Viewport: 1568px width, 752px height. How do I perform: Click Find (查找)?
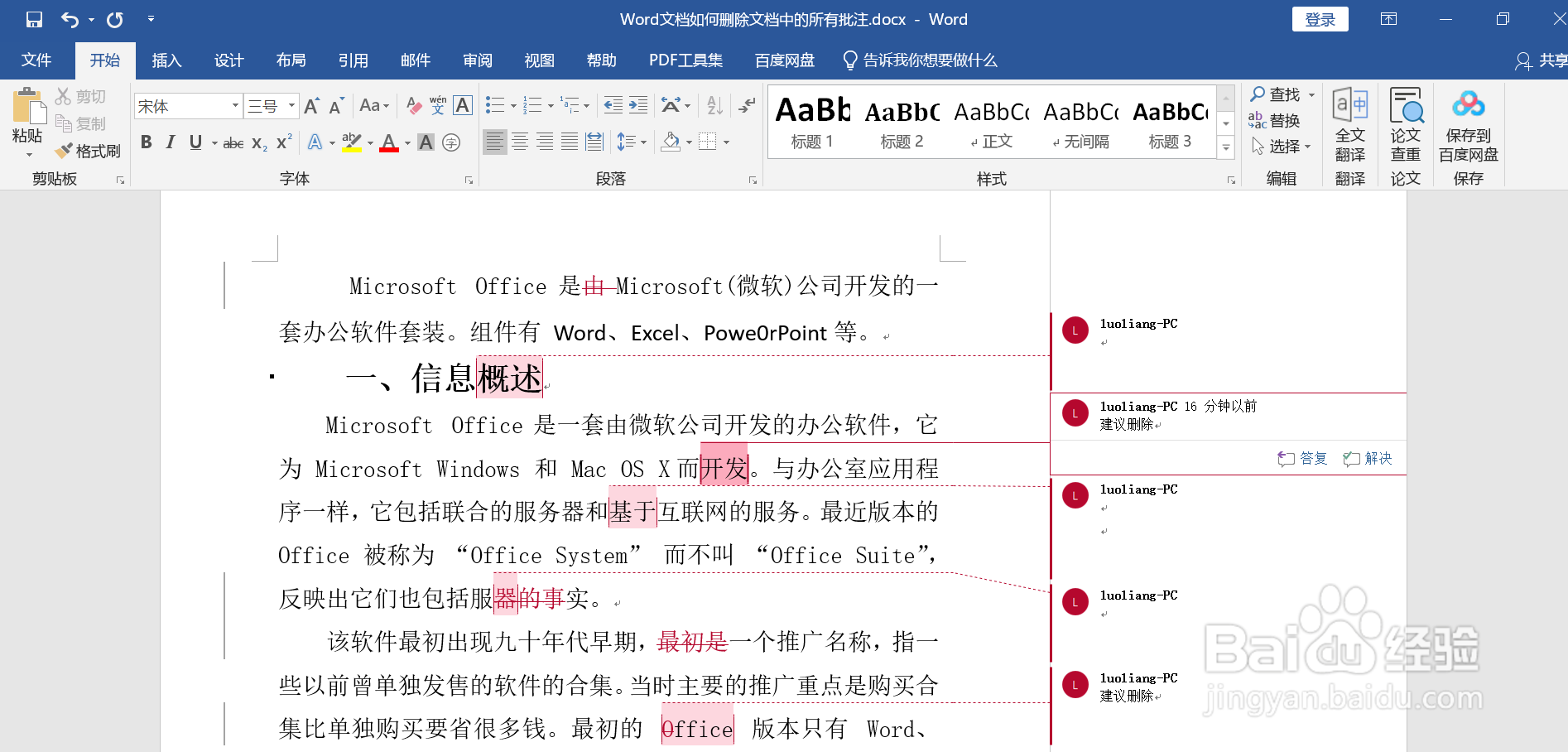(x=1275, y=94)
